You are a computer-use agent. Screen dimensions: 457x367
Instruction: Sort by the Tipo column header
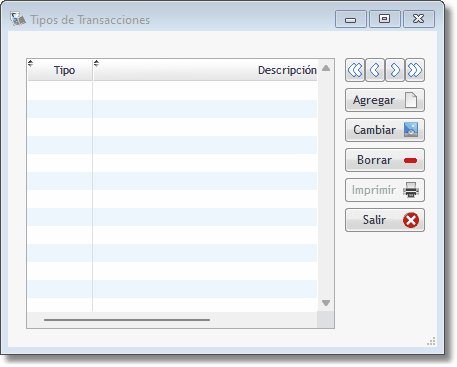(60, 70)
